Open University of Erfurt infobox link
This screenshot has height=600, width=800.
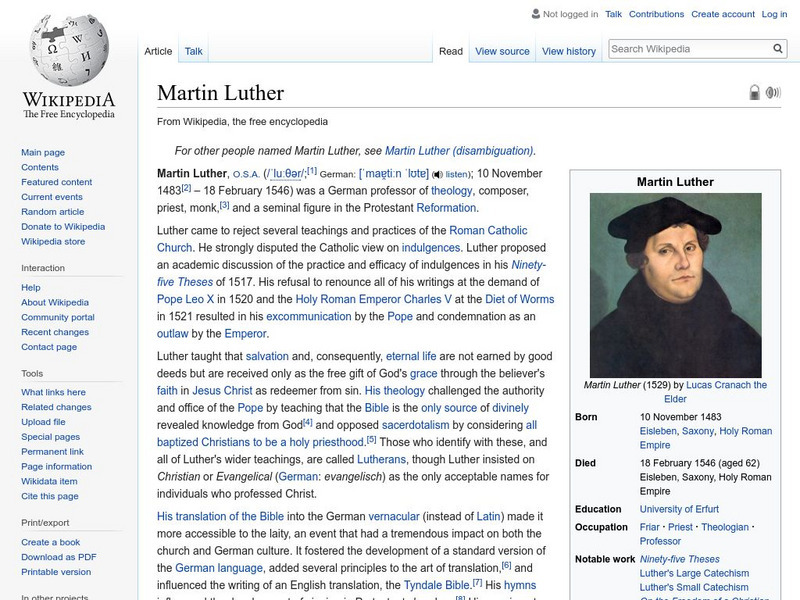[x=679, y=509]
